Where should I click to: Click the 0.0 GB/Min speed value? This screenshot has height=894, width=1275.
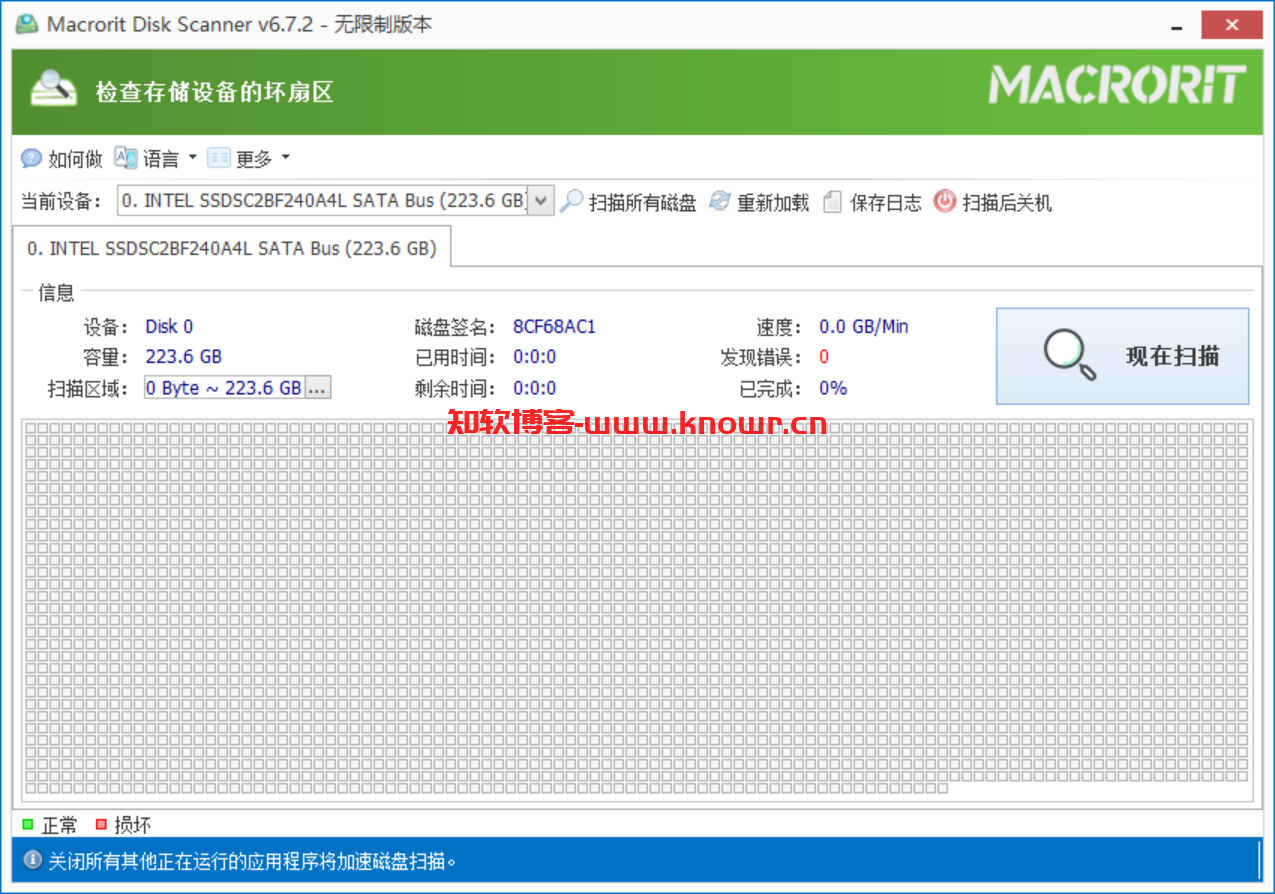click(x=864, y=326)
